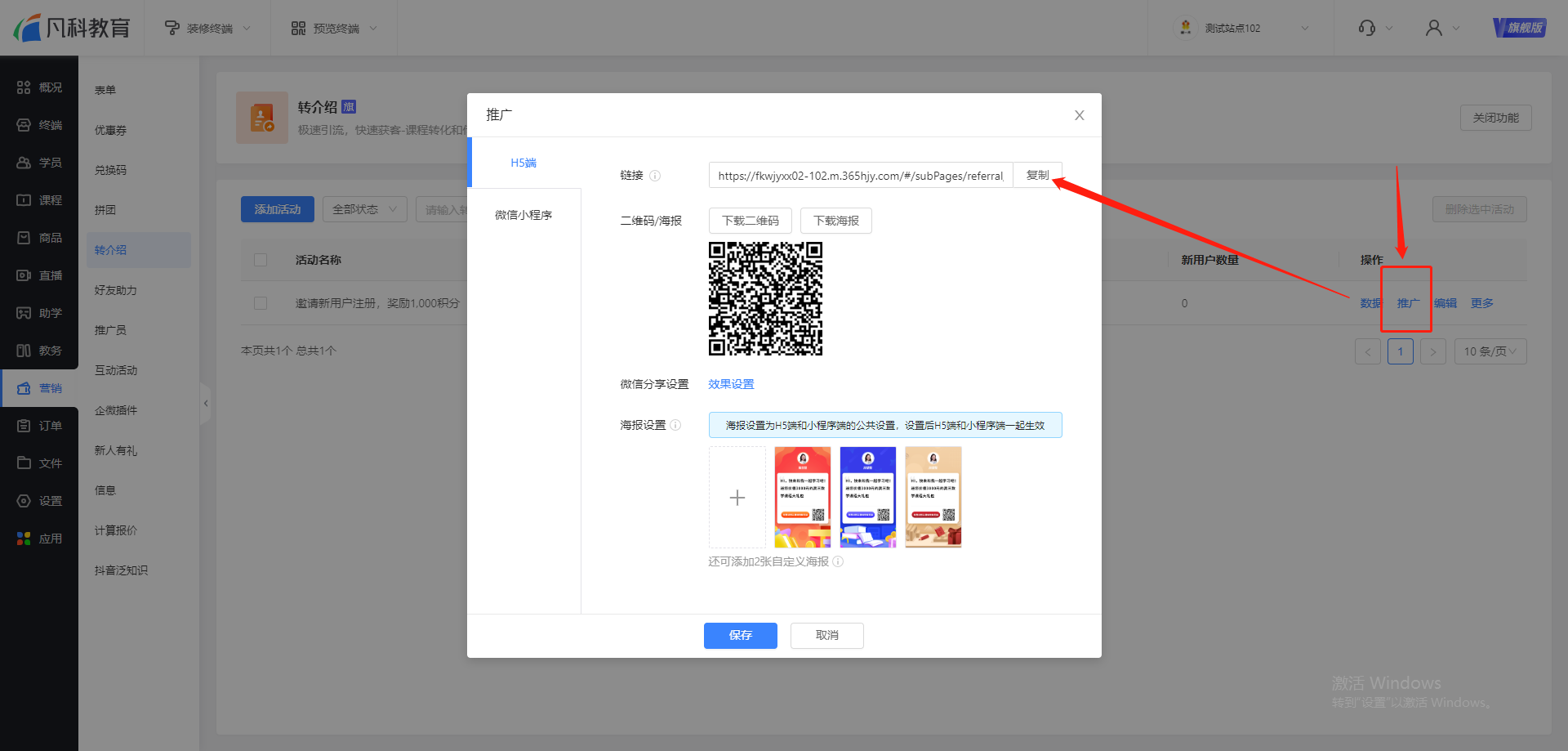This screenshot has height=751, width=1568.
Task: Click 关闭功能 button
Action: [x=1496, y=118]
